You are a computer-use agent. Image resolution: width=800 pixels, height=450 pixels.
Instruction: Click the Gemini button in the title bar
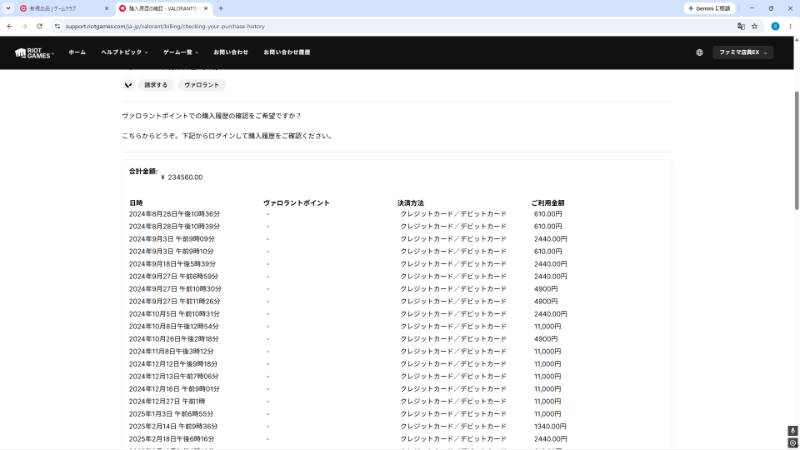(x=709, y=8)
